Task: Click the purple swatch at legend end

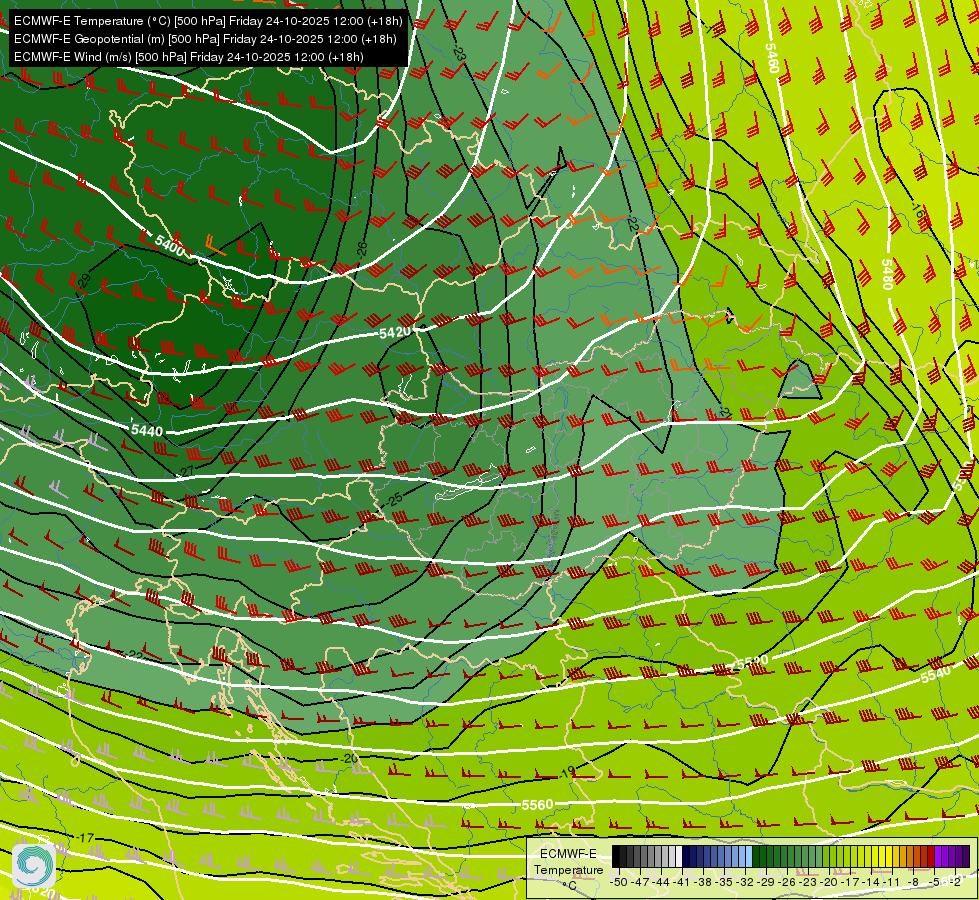Action: (x=966, y=856)
